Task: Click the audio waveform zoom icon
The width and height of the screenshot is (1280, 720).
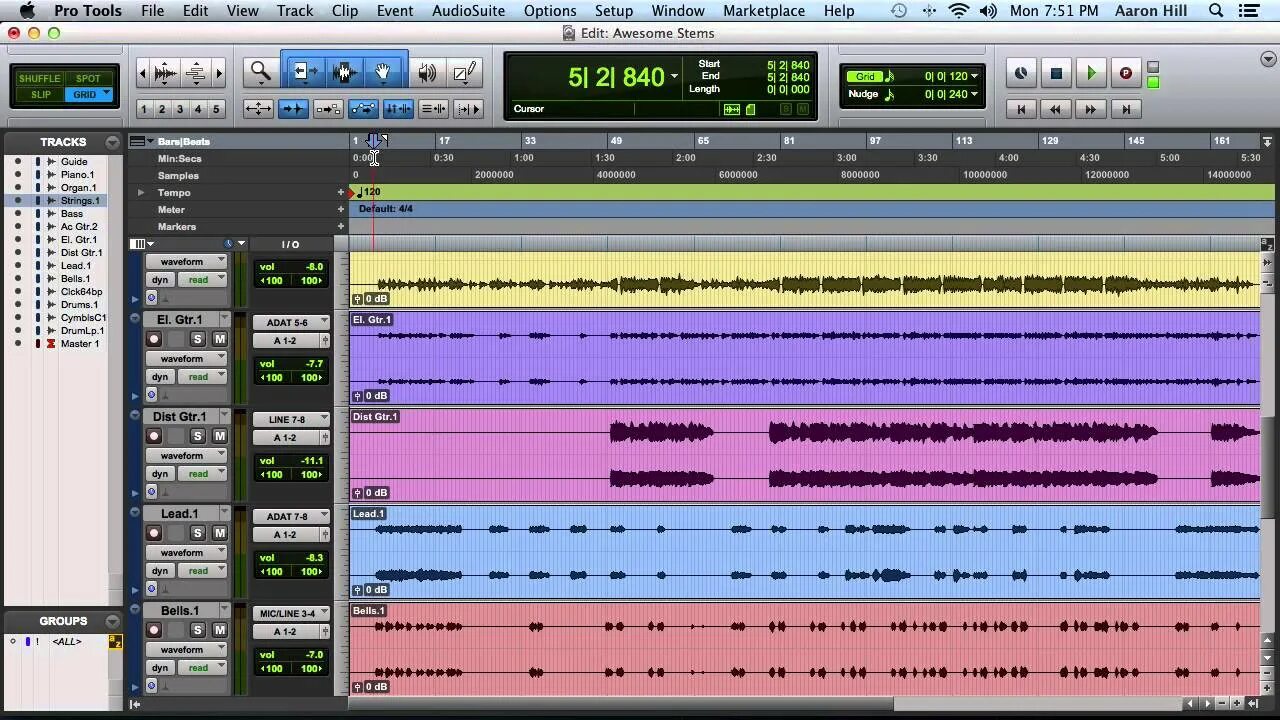Action: click(166, 73)
